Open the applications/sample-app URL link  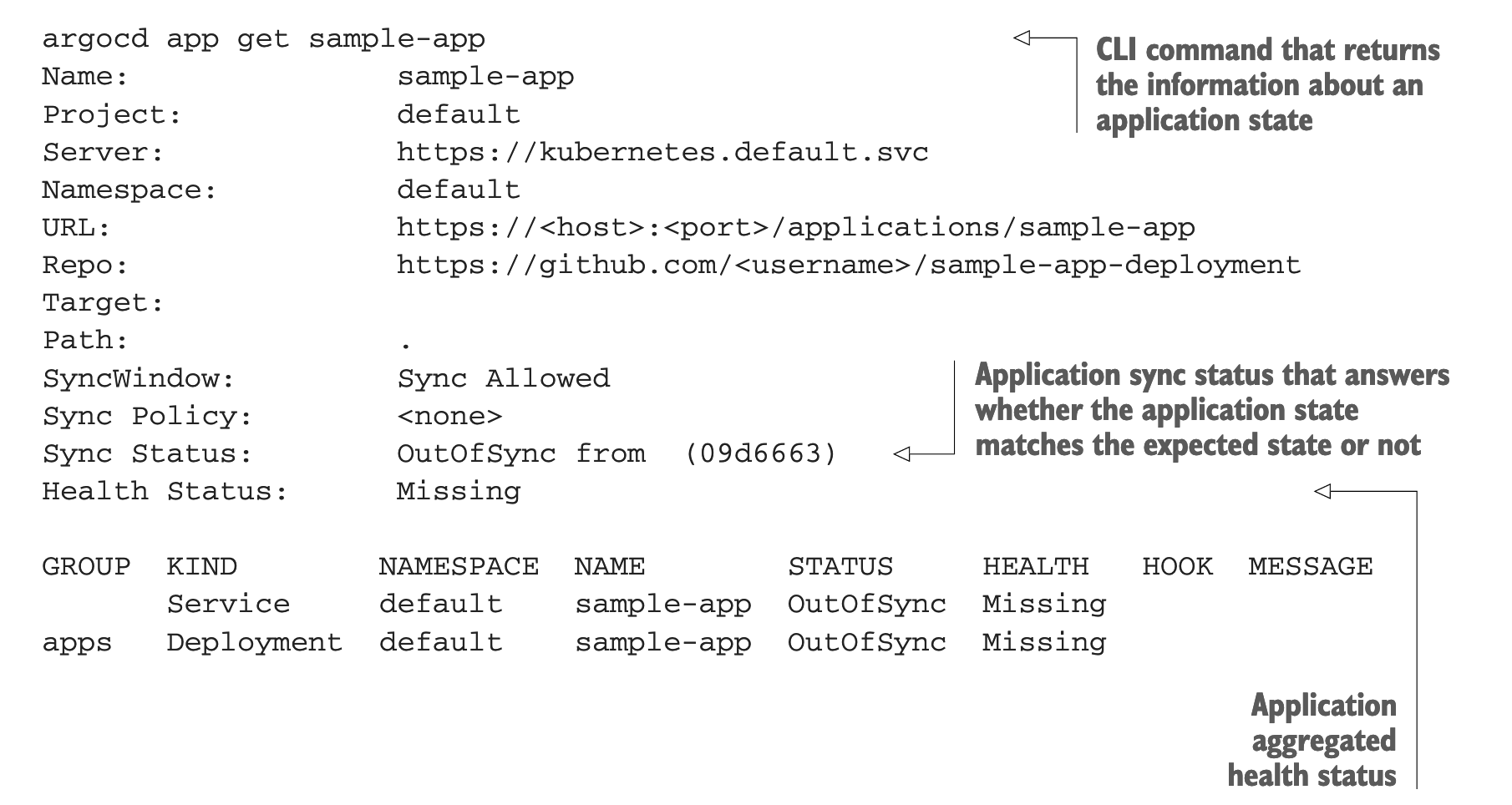point(795,227)
